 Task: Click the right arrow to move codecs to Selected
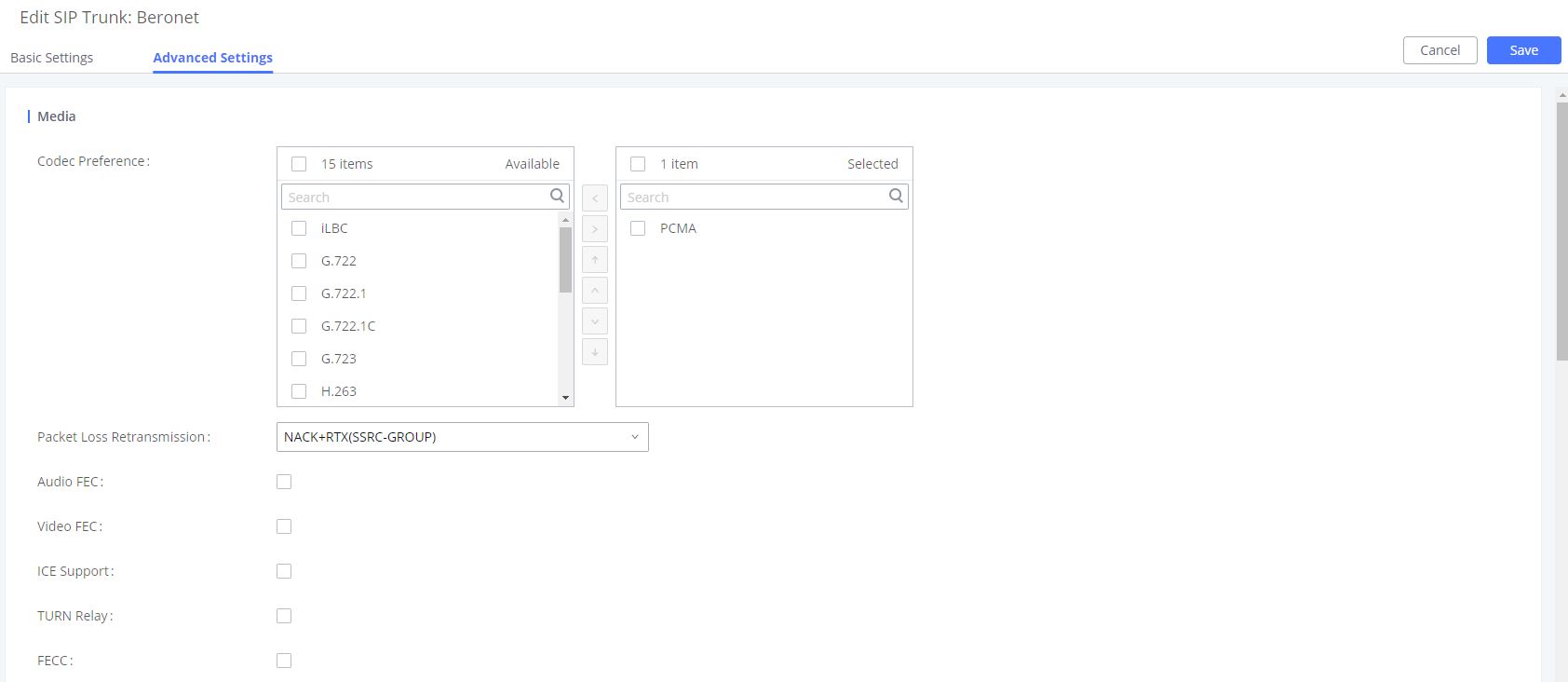pyautogui.click(x=595, y=229)
